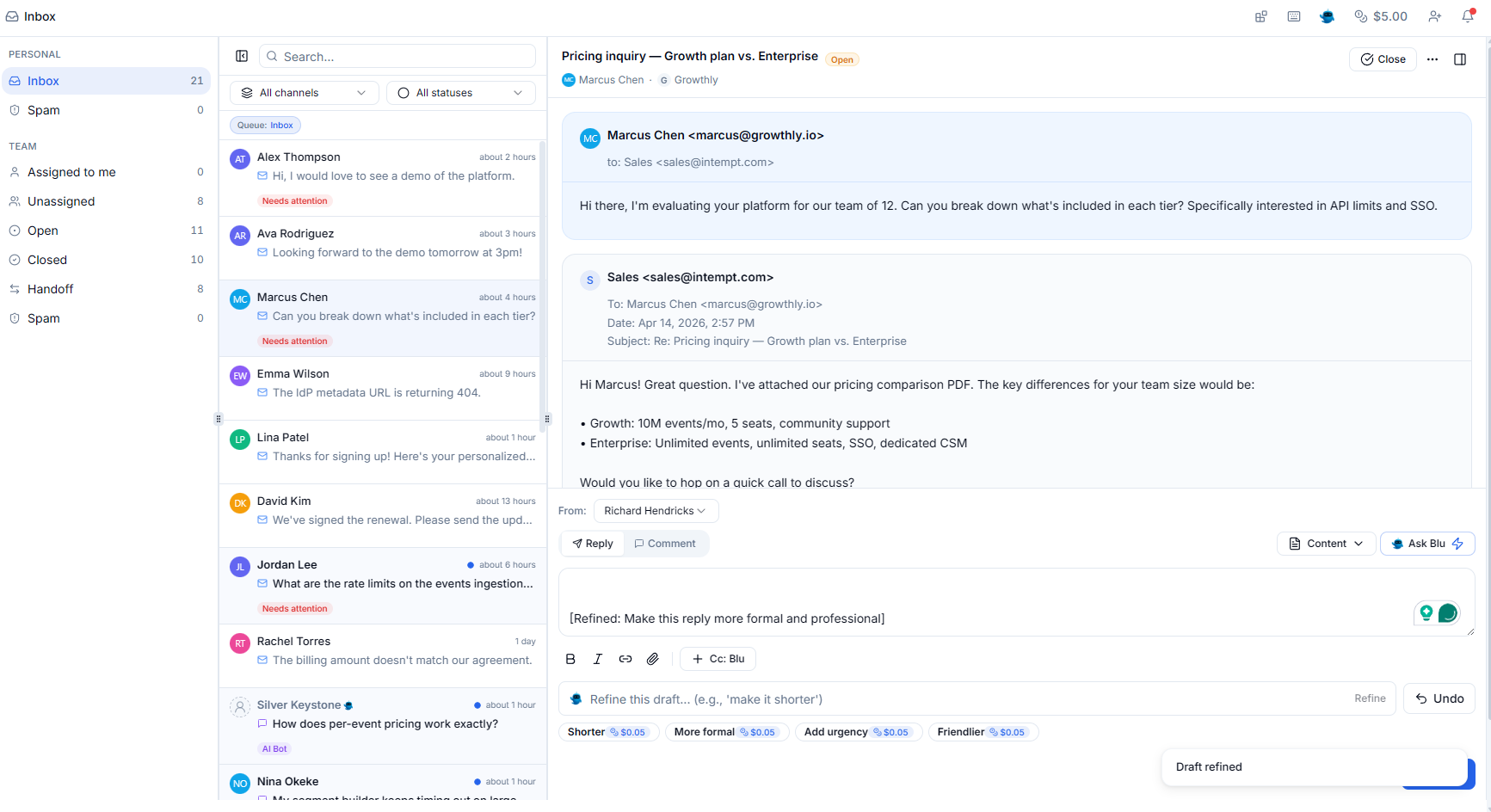Change sender via Richard Hendricks dropdown
This screenshot has width=1491, height=812.
656,510
